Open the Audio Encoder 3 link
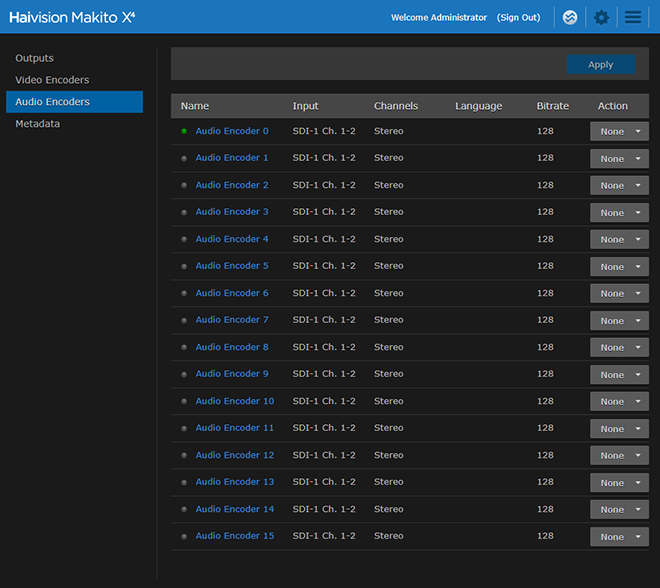Viewport: 660px width, 588px height. [232, 212]
